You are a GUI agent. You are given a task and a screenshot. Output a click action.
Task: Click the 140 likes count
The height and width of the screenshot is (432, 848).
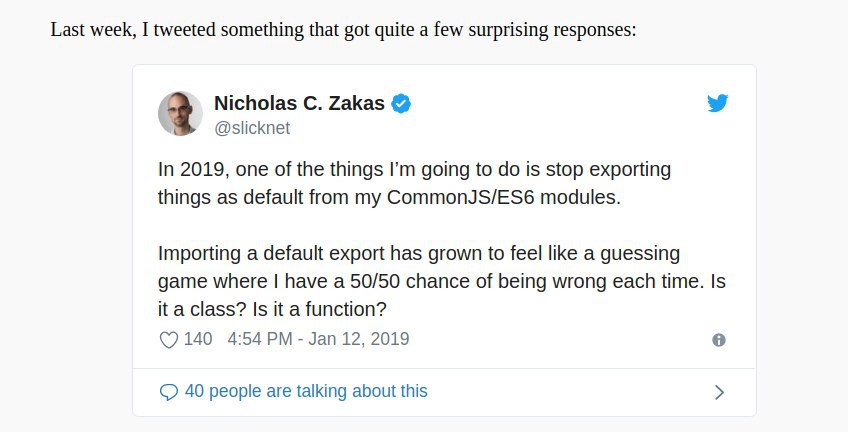198,339
